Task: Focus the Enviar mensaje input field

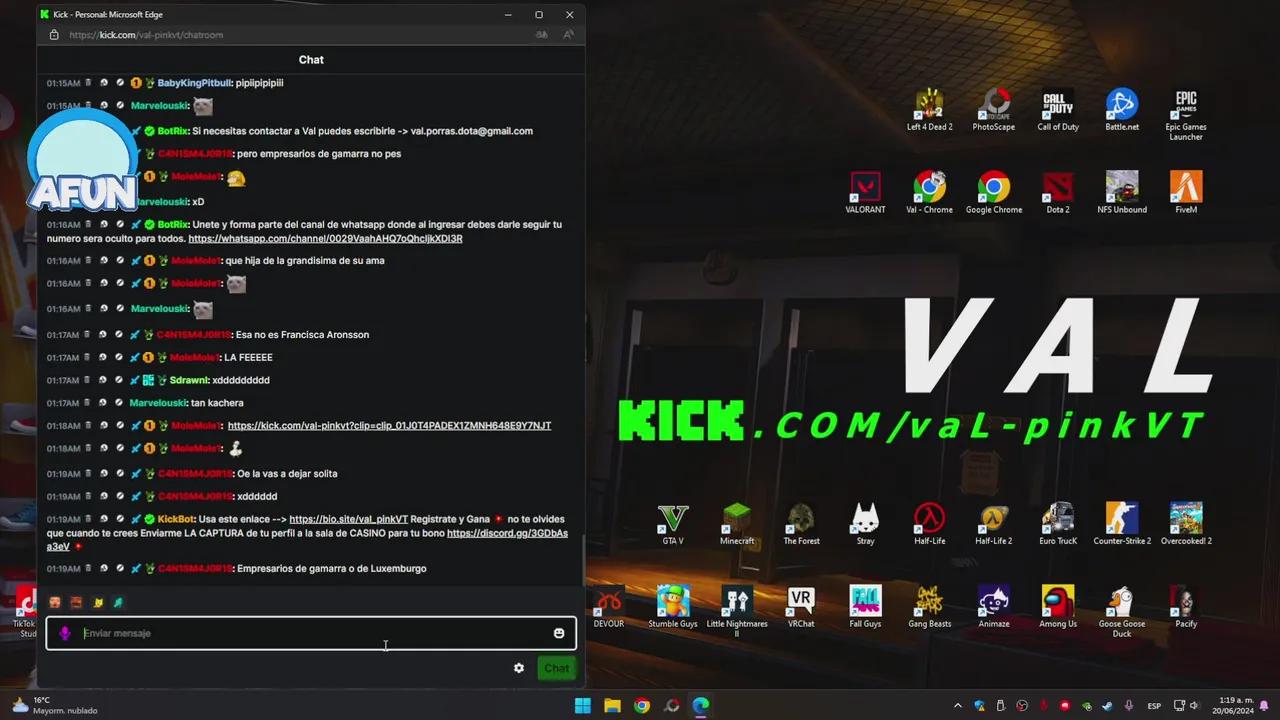Action: click(311, 633)
